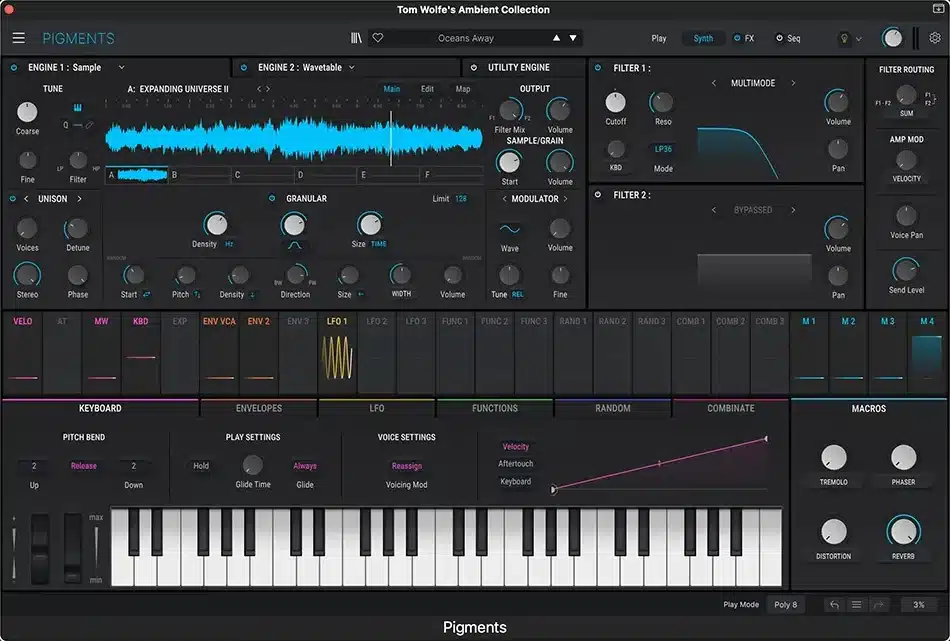Open the sample Map view
The height and width of the screenshot is (641, 950).
pos(463,88)
